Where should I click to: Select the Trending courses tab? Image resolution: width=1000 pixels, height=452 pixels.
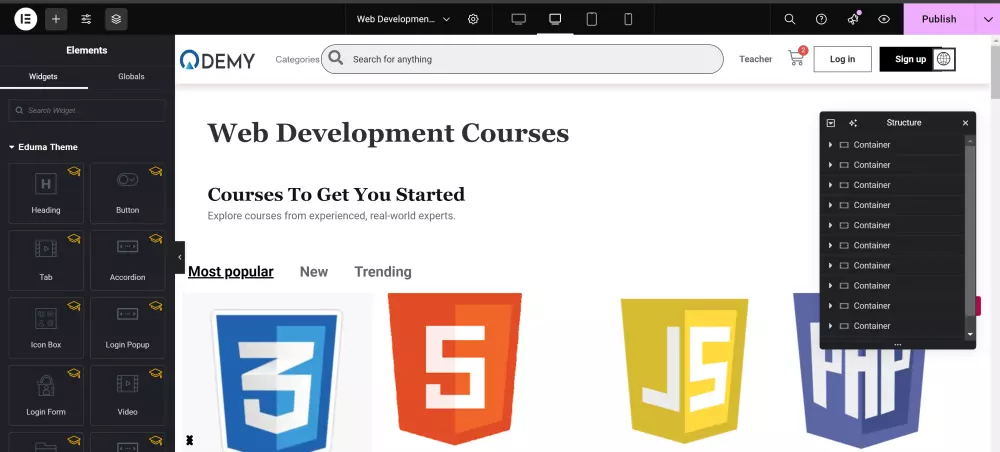pyautogui.click(x=383, y=272)
